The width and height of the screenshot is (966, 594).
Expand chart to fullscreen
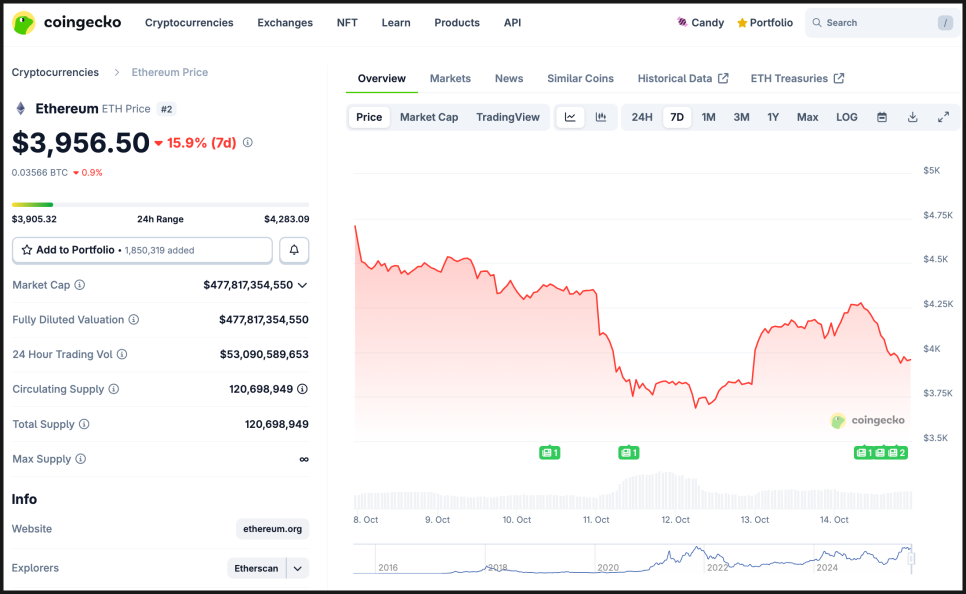point(943,117)
